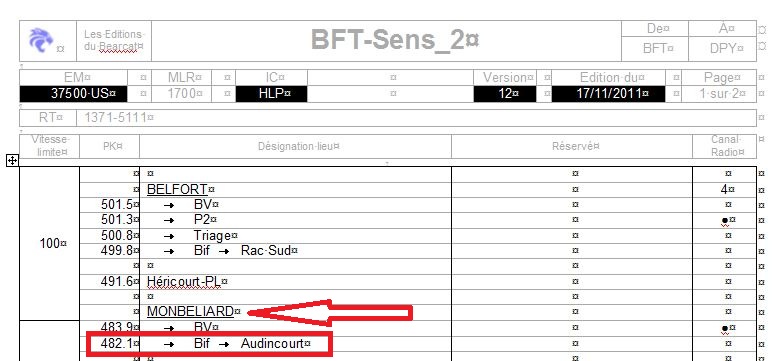The width and height of the screenshot is (776, 361).
Task: Click the bullet dot in P2 radio cell
Action: tap(725, 221)
